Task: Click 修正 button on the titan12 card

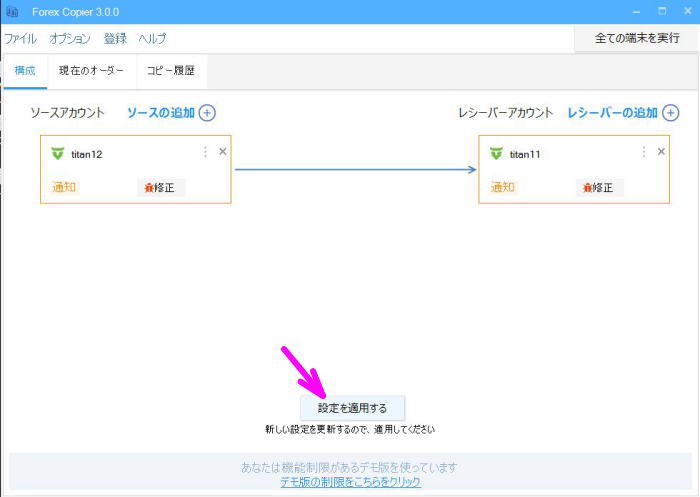Action: (x=161, y=188)
